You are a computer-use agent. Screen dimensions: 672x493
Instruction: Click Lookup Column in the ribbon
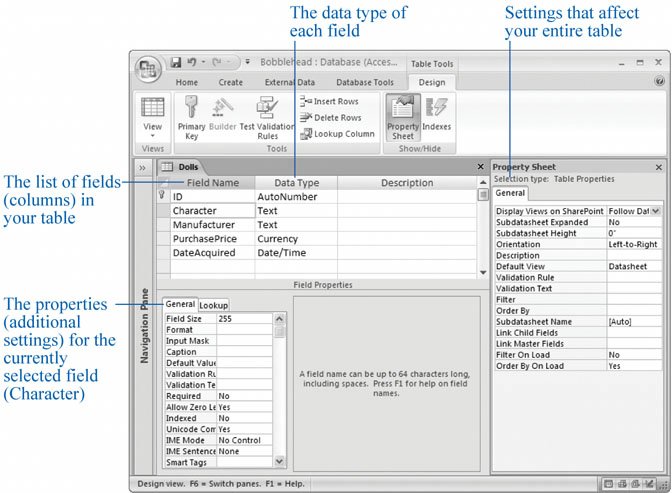[x=337, y=133]
